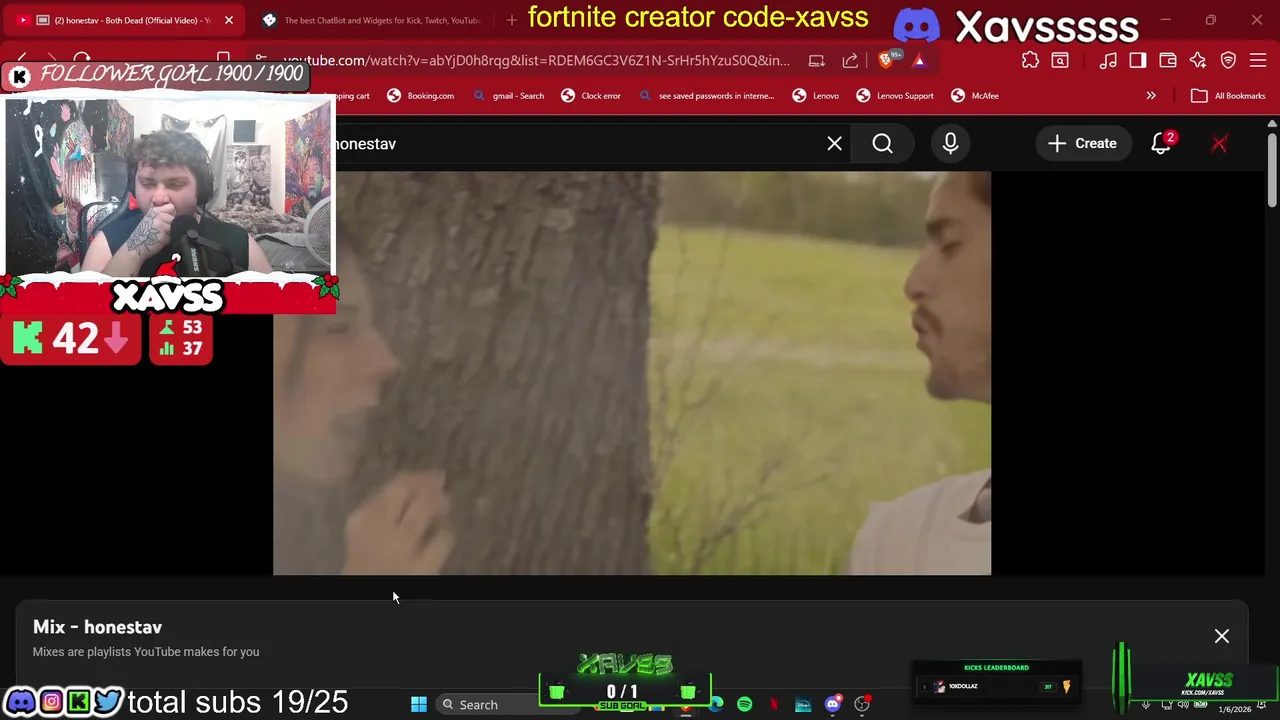Open the OBS Studio taskbar icon
The image size is (1280, 720).
click(x=861, y=704)
